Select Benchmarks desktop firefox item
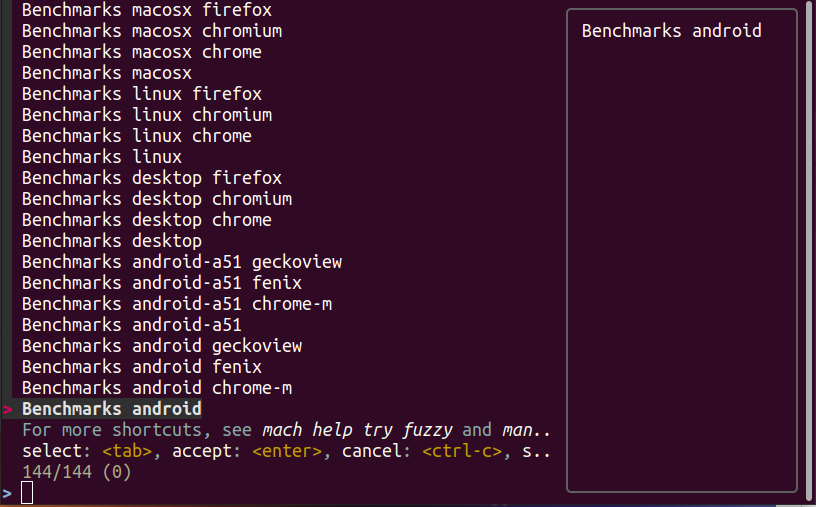 pyautogui.click(x=151, y=178)
